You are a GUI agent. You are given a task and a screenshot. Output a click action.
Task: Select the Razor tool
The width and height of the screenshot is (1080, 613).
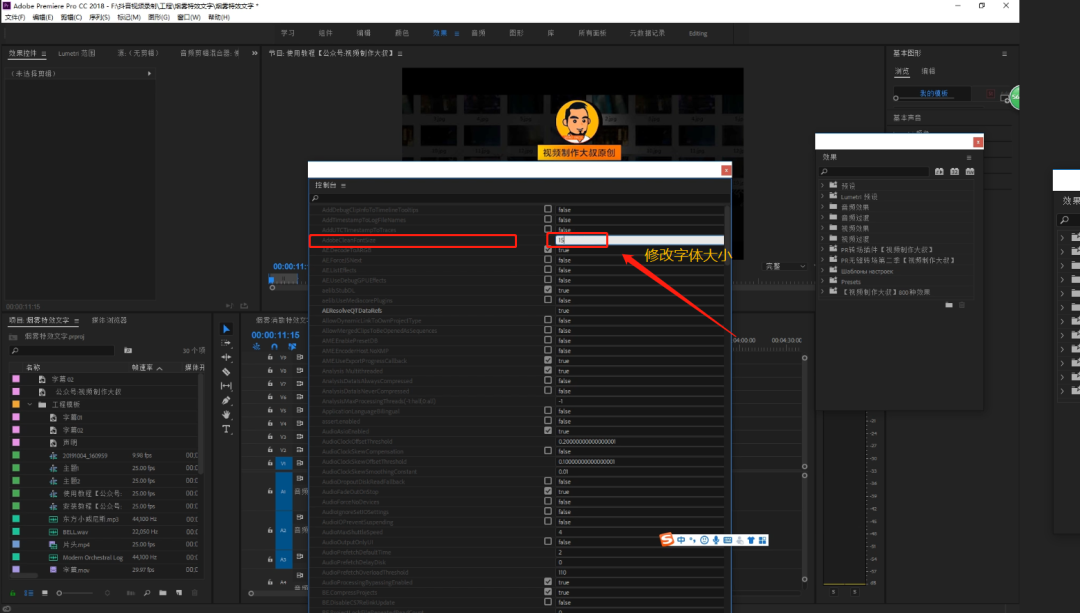[x=226, y=372]
